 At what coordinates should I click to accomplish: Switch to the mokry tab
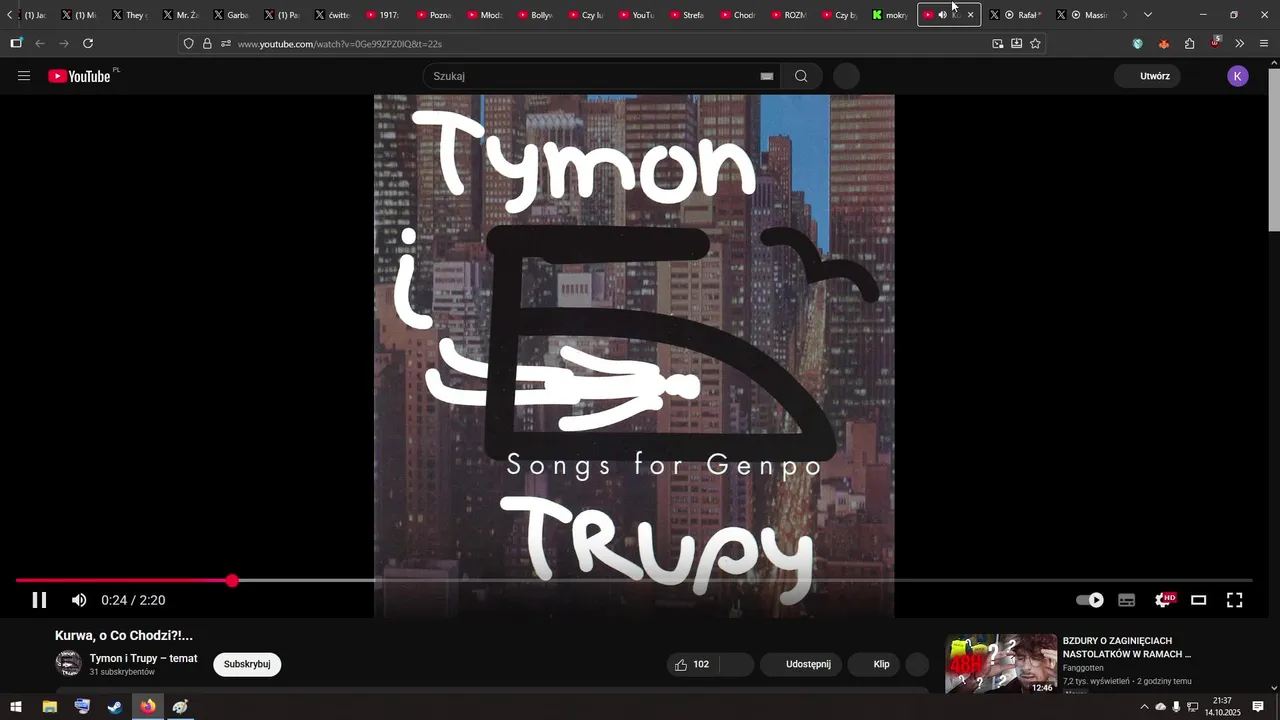click(890, 15)
